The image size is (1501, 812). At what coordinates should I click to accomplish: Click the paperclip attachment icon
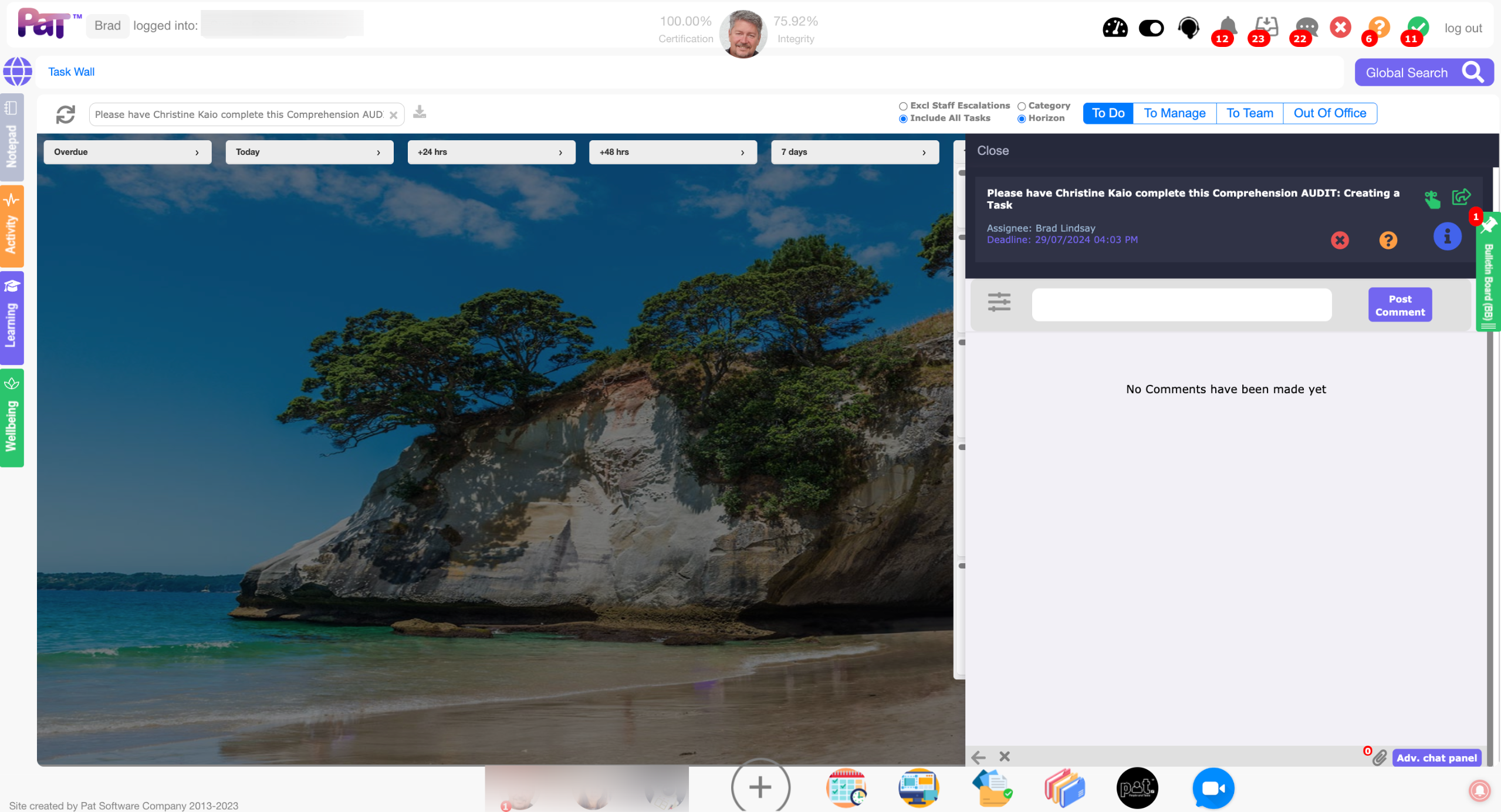point(1380,757)
